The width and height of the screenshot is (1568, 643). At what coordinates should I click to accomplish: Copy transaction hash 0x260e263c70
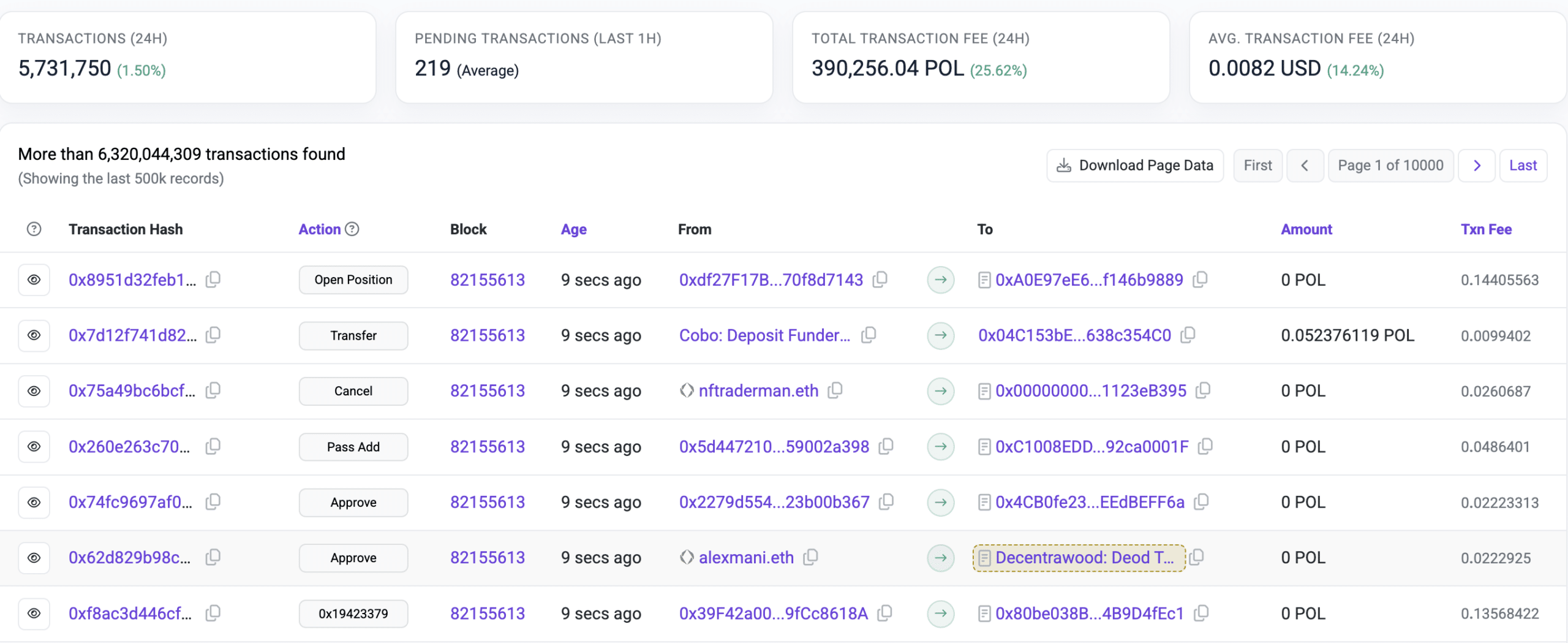[213, 446]
